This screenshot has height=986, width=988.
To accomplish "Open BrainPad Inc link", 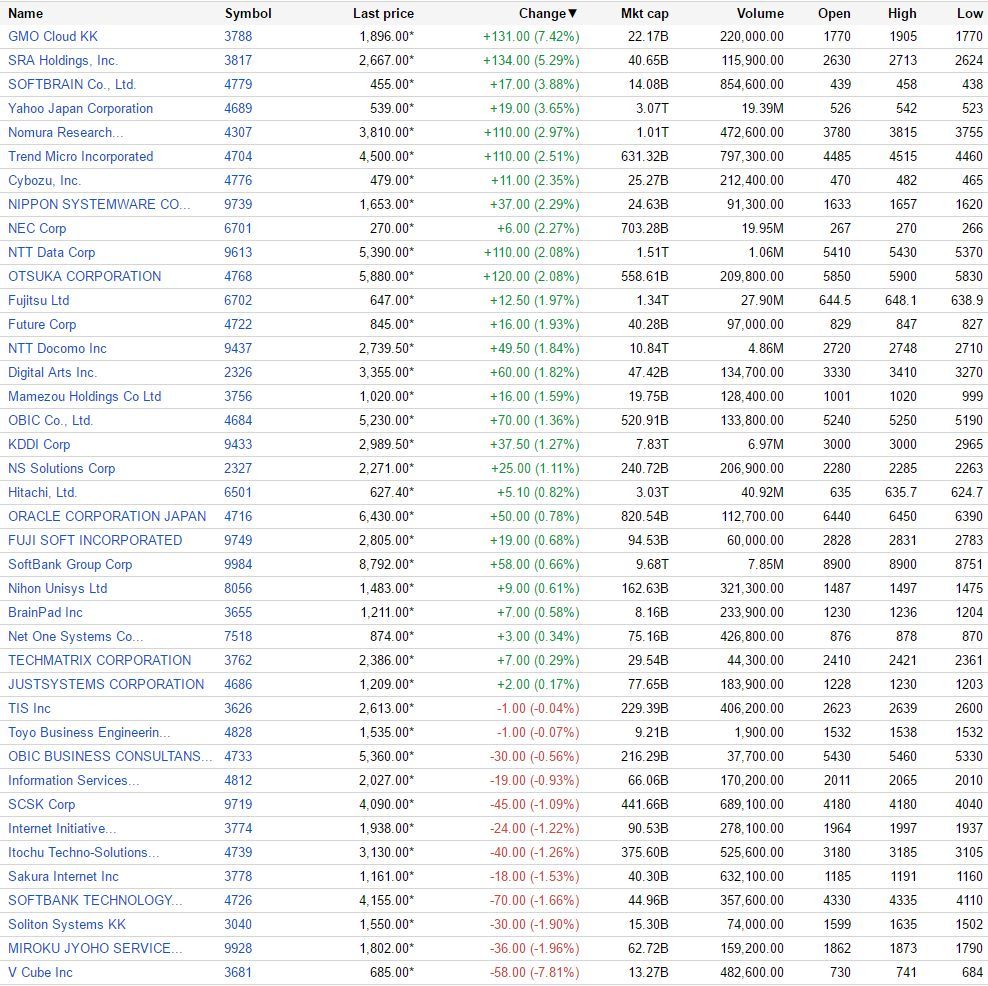I will tap(45, 612).
